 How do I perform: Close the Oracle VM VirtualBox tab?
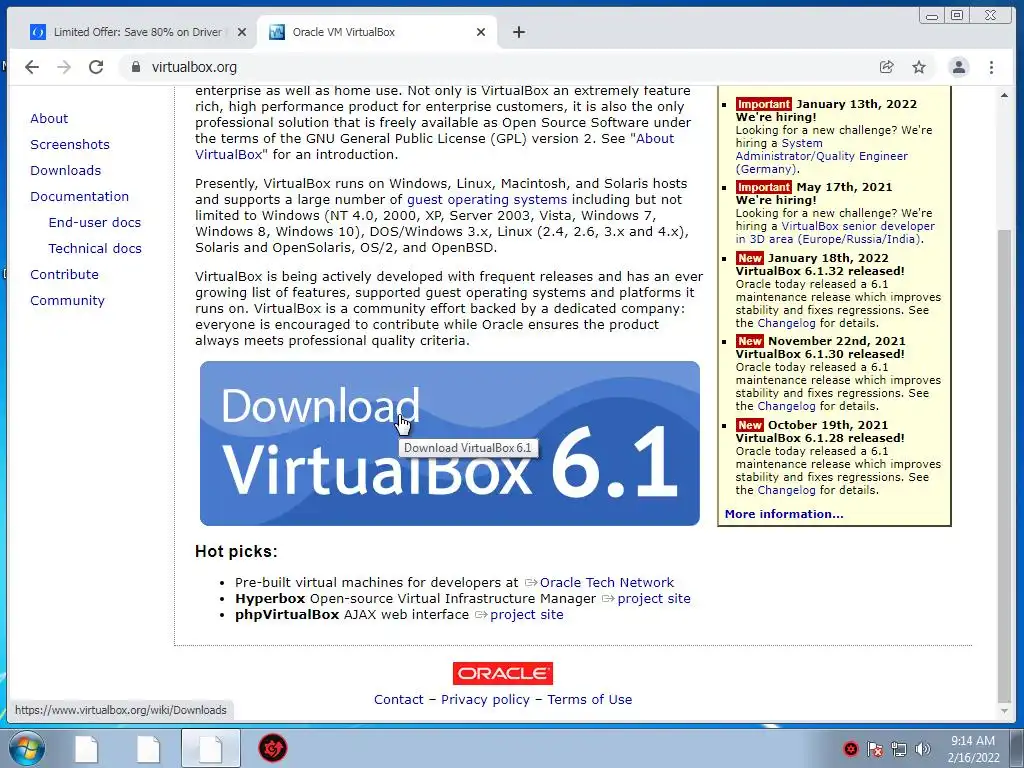[x=481, y=32]
